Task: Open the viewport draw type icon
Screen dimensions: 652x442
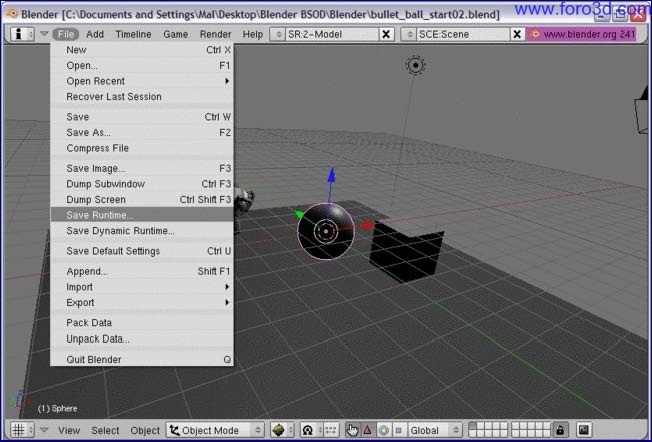Action: click(282, 430)
